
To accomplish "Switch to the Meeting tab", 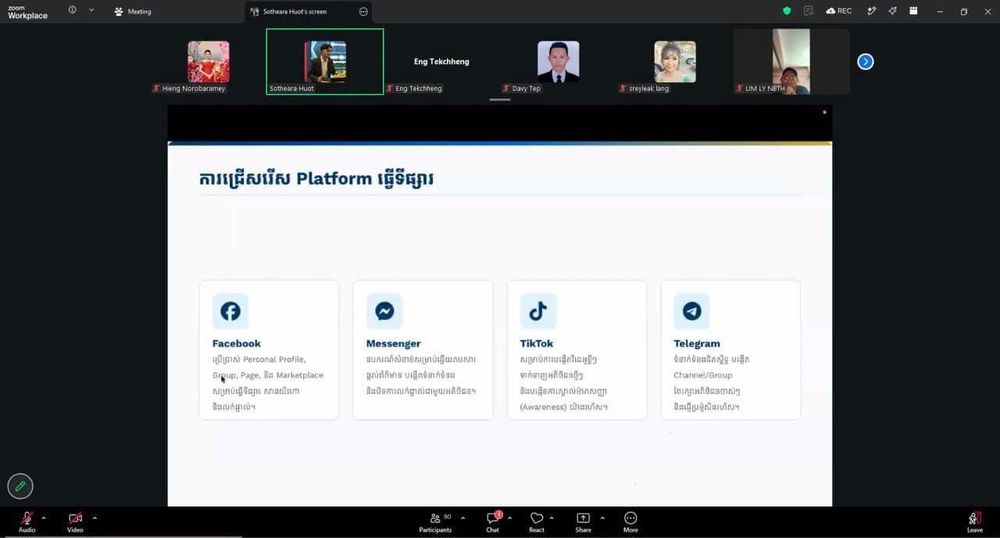I will point(133,11).
